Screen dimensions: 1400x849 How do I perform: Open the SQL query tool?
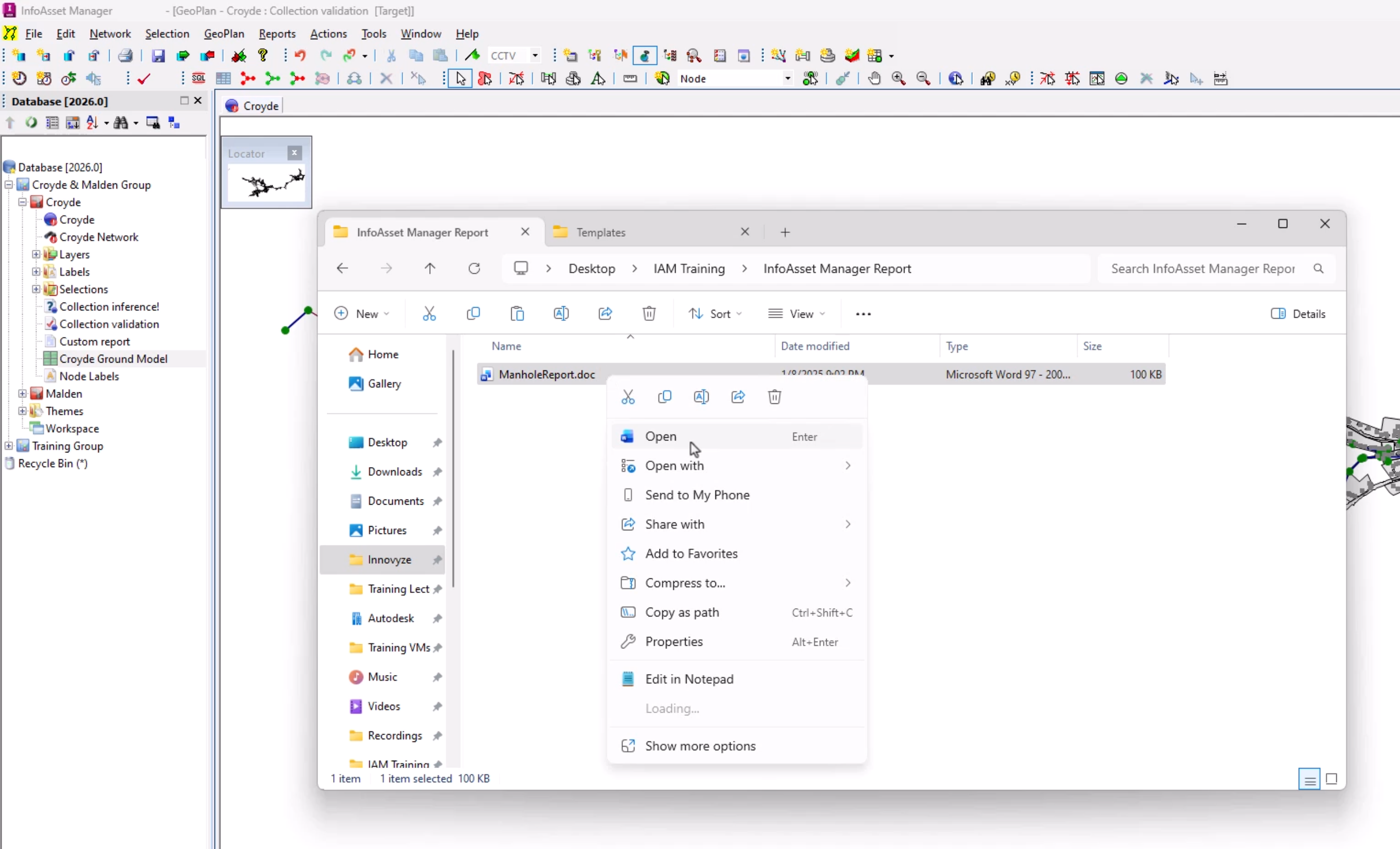click(199, 78)
